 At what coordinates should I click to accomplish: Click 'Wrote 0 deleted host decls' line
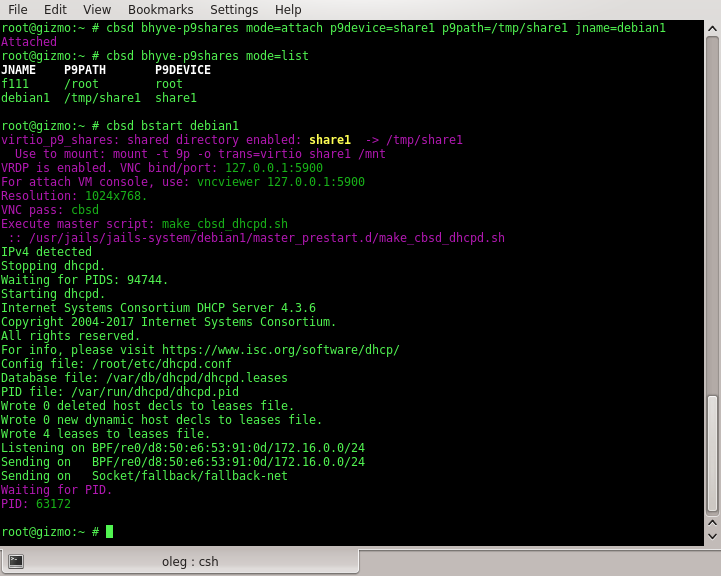point(148,406)
